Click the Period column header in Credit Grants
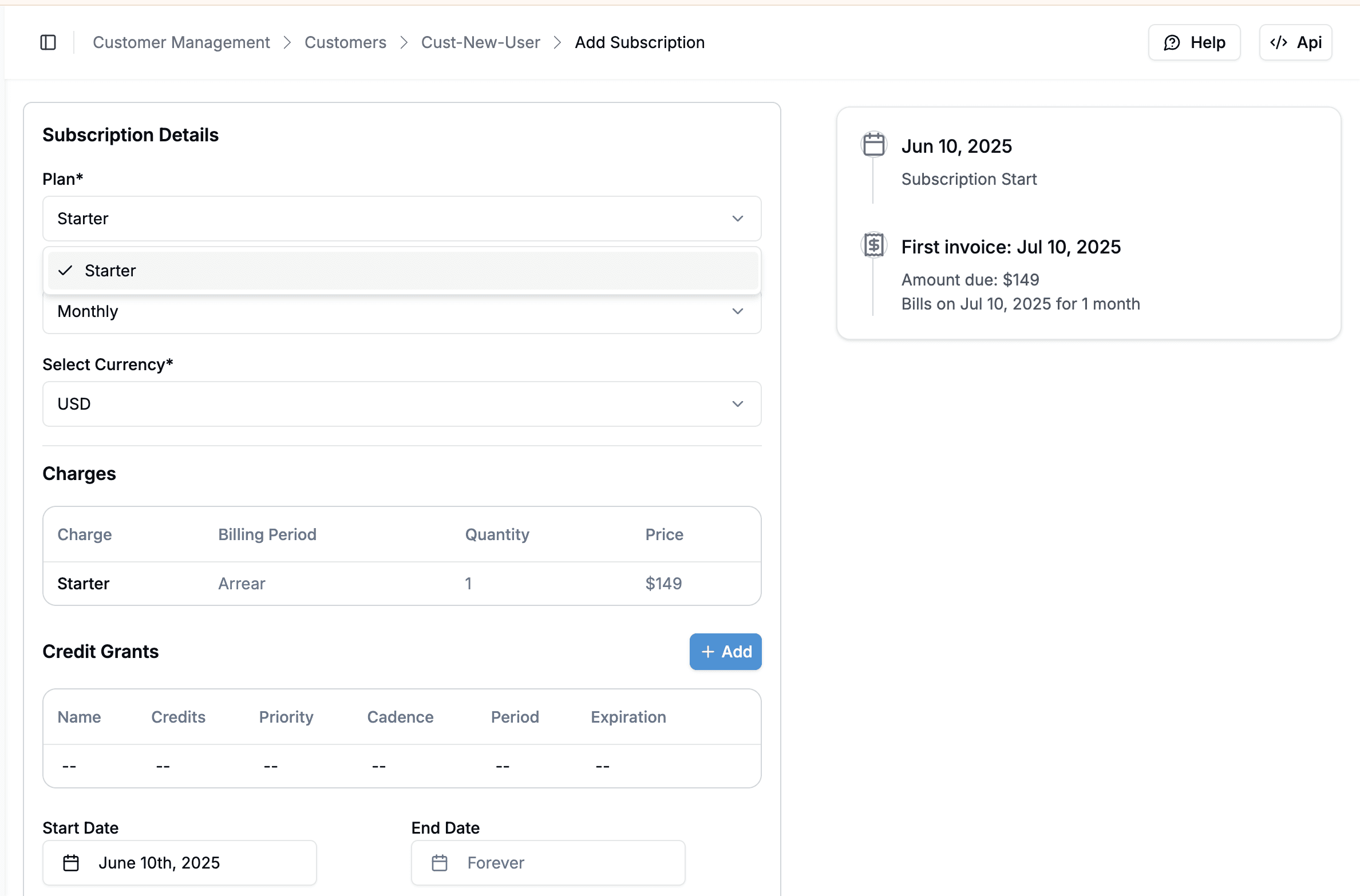Viewport: 1360px width, 896px height. (x=515, y=717)
